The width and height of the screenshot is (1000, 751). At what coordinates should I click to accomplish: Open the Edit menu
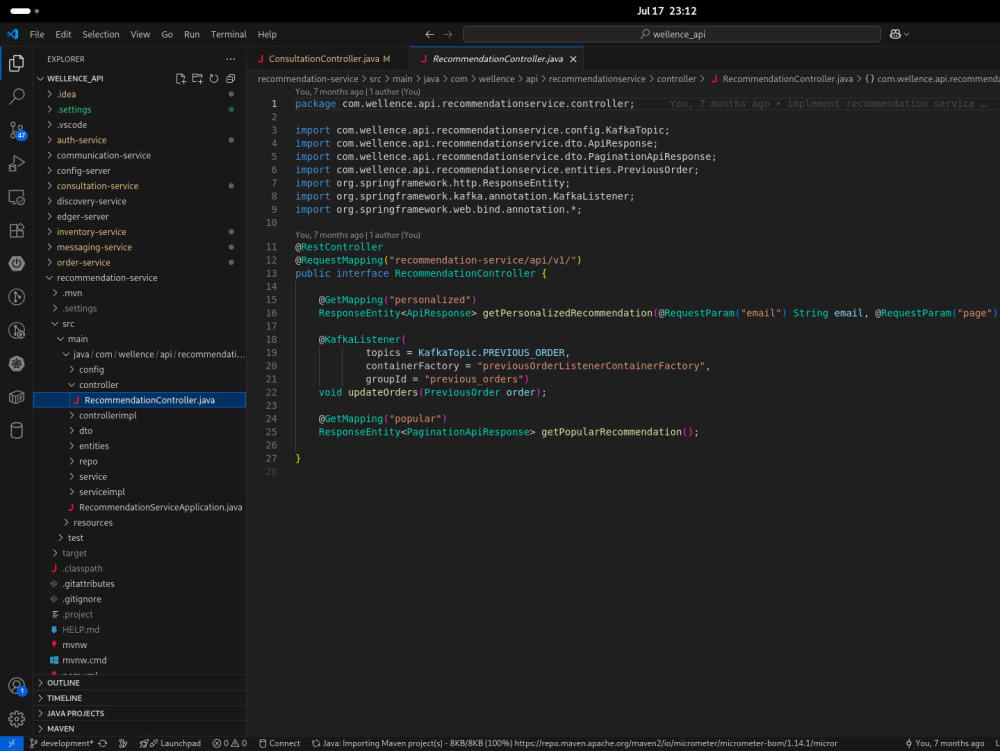[63, 34]
